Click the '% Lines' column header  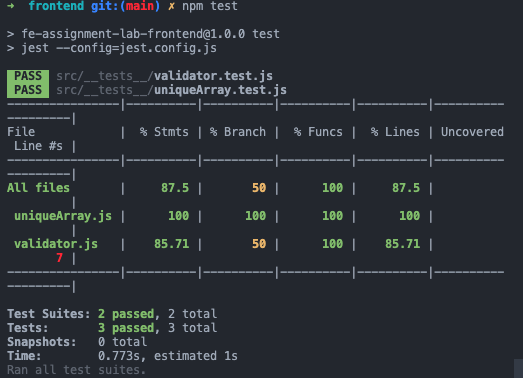[395, 132]
